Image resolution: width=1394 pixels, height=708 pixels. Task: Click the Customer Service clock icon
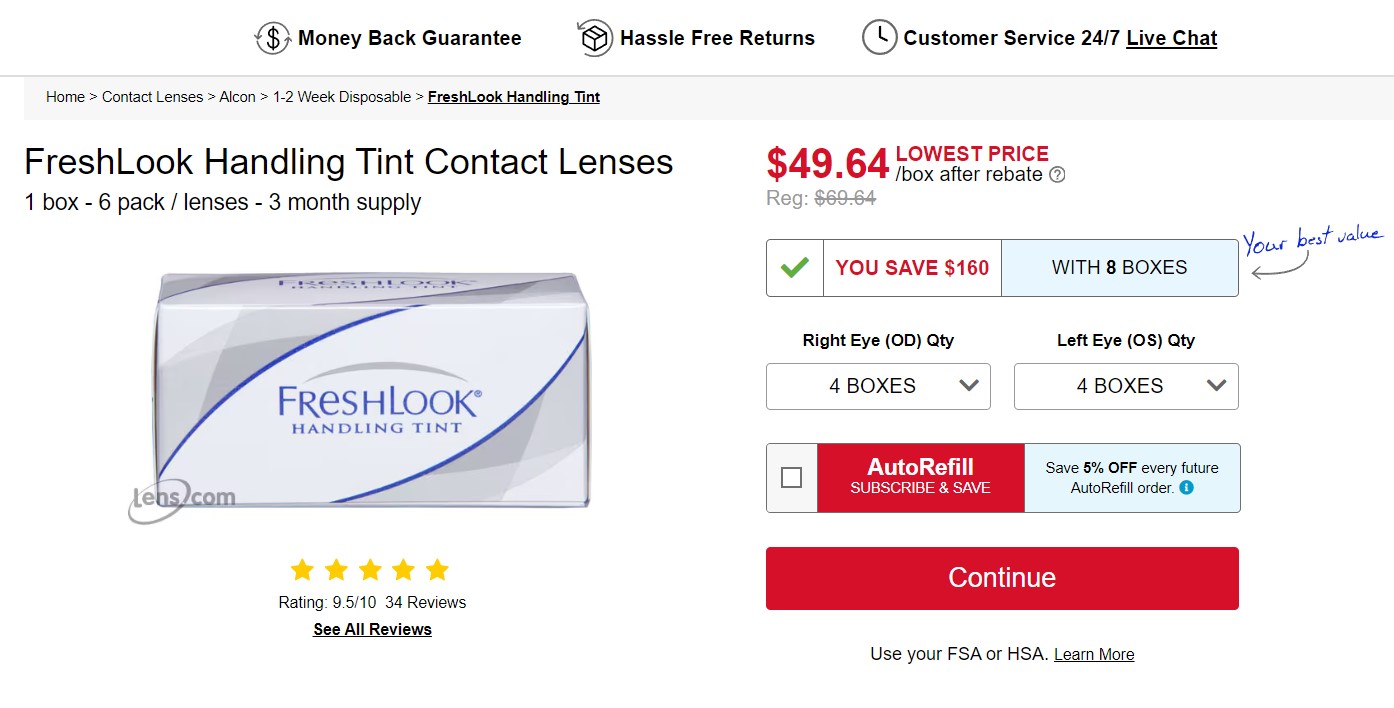point(879,38)
